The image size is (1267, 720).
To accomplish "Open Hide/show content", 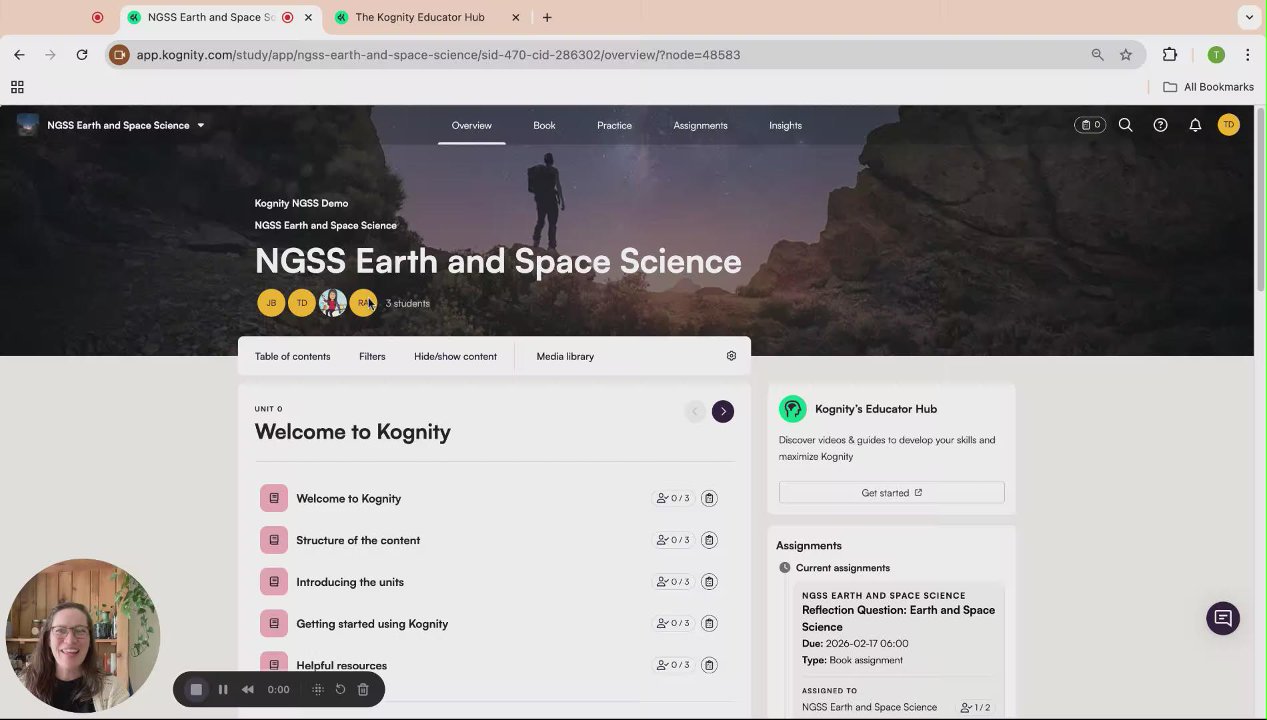I will tap(455, 356).
